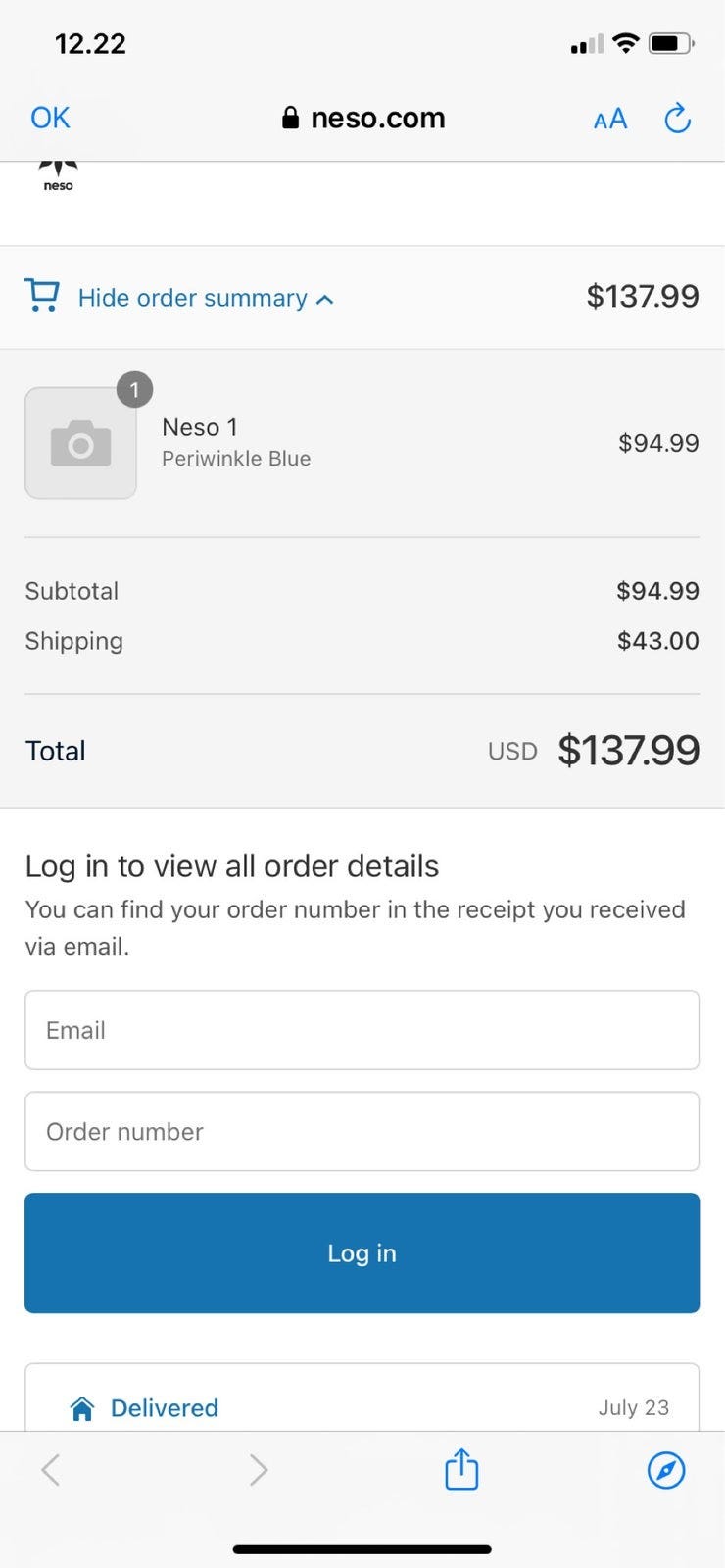The image size is (725, 1568).
Task: Open the Delivered status link
Action: tap(165, 1408)
